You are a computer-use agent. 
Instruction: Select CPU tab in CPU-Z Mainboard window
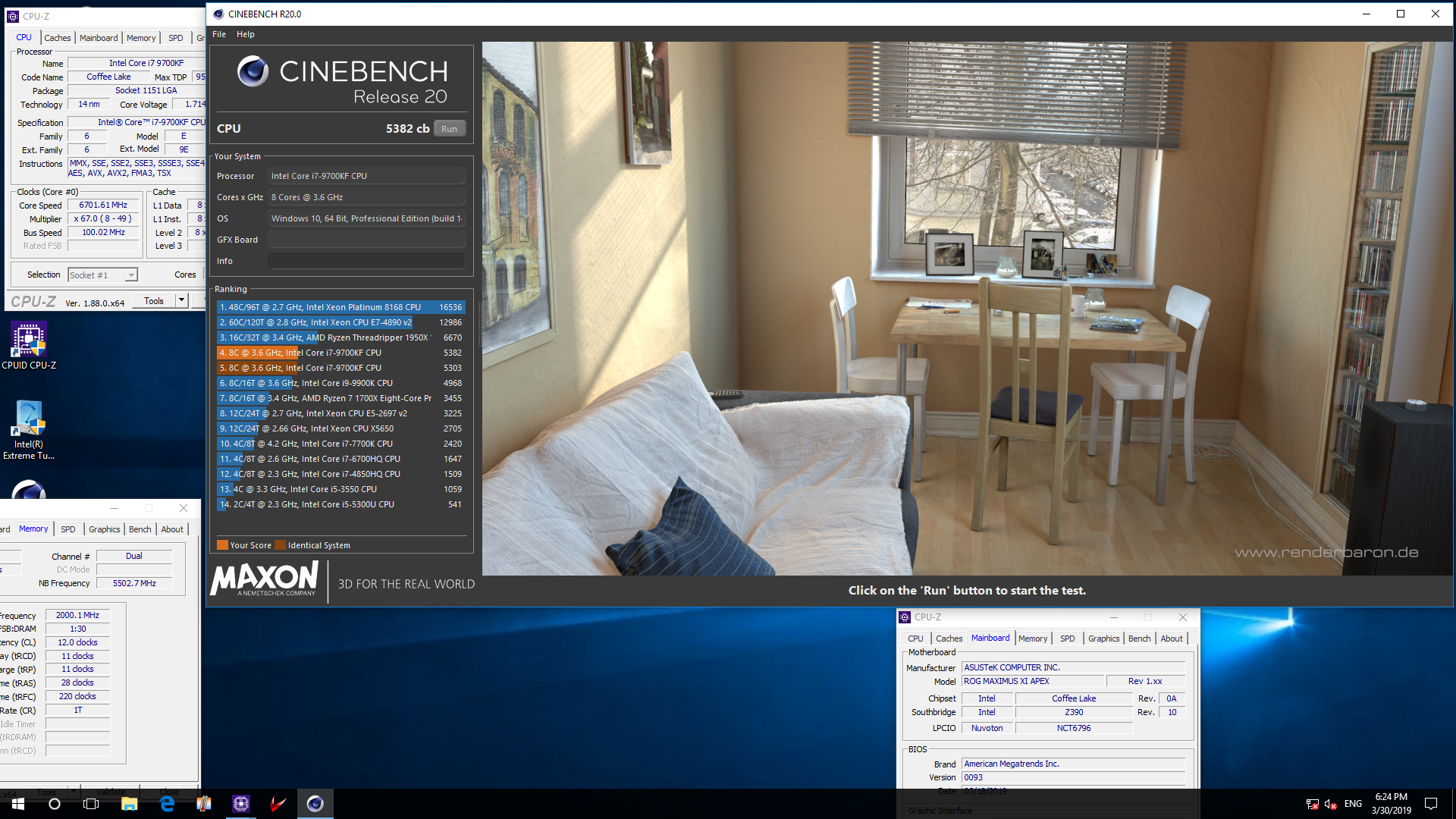pyautogui.click(x=915, y=639)
